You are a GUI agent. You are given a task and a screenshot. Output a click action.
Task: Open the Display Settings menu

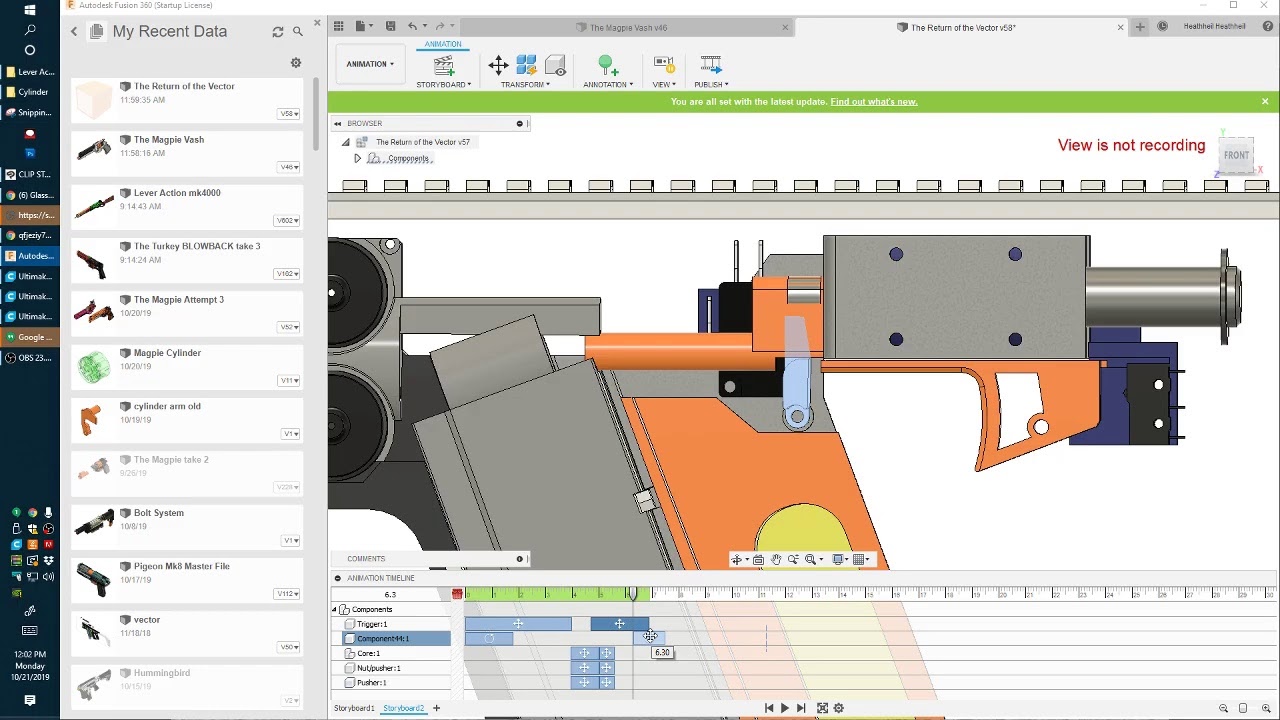[x=842, y=560]
